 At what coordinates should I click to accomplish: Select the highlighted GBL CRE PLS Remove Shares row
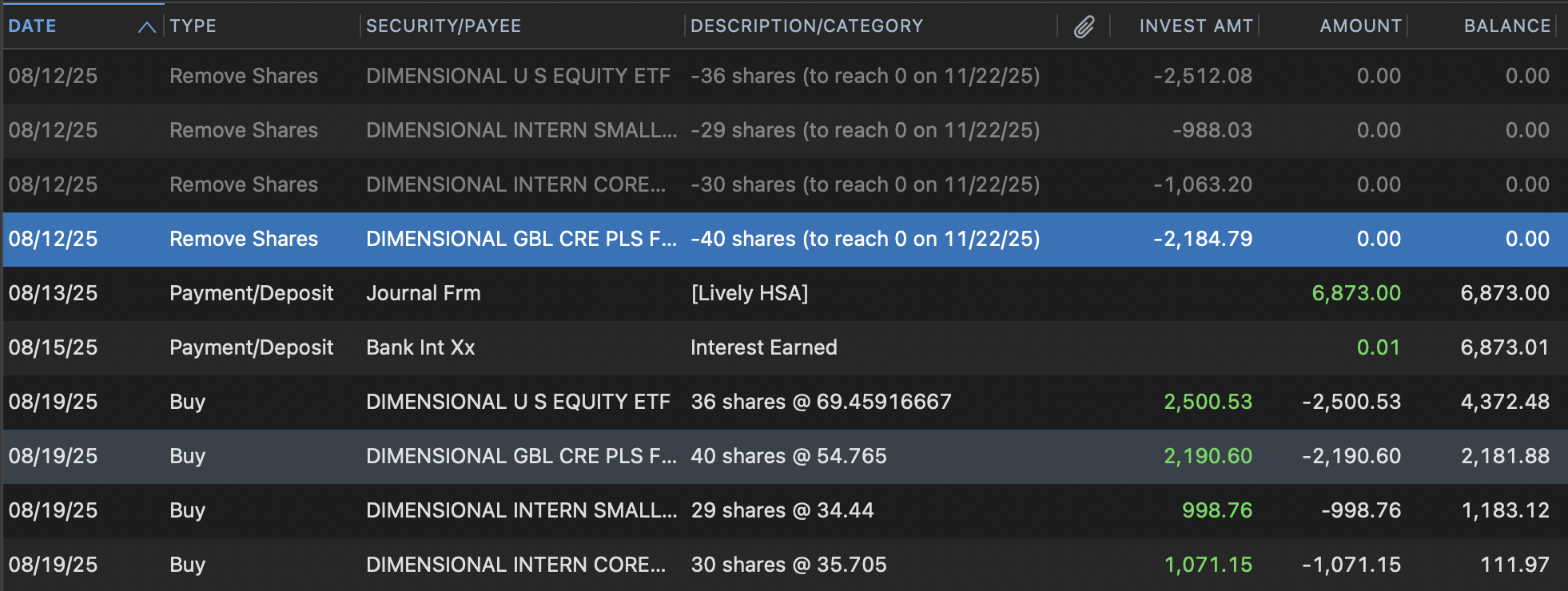point(784,239)
